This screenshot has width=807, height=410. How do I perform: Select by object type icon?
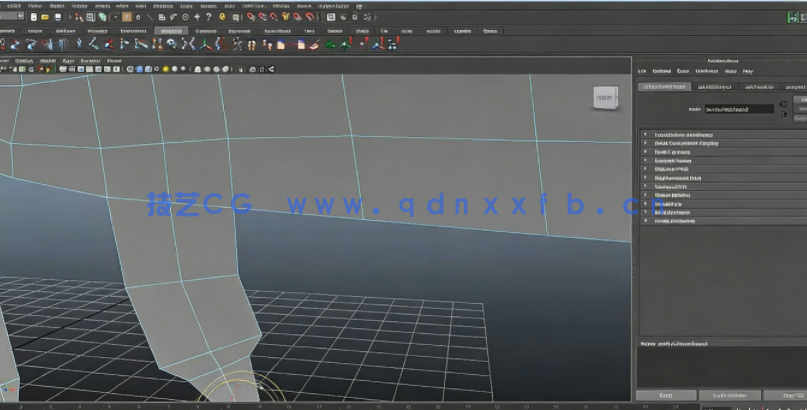click(x=89, y=17)
